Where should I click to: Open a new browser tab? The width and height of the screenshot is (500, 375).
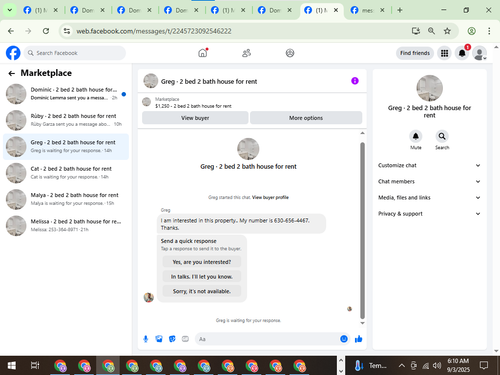[x=400, y=10]
